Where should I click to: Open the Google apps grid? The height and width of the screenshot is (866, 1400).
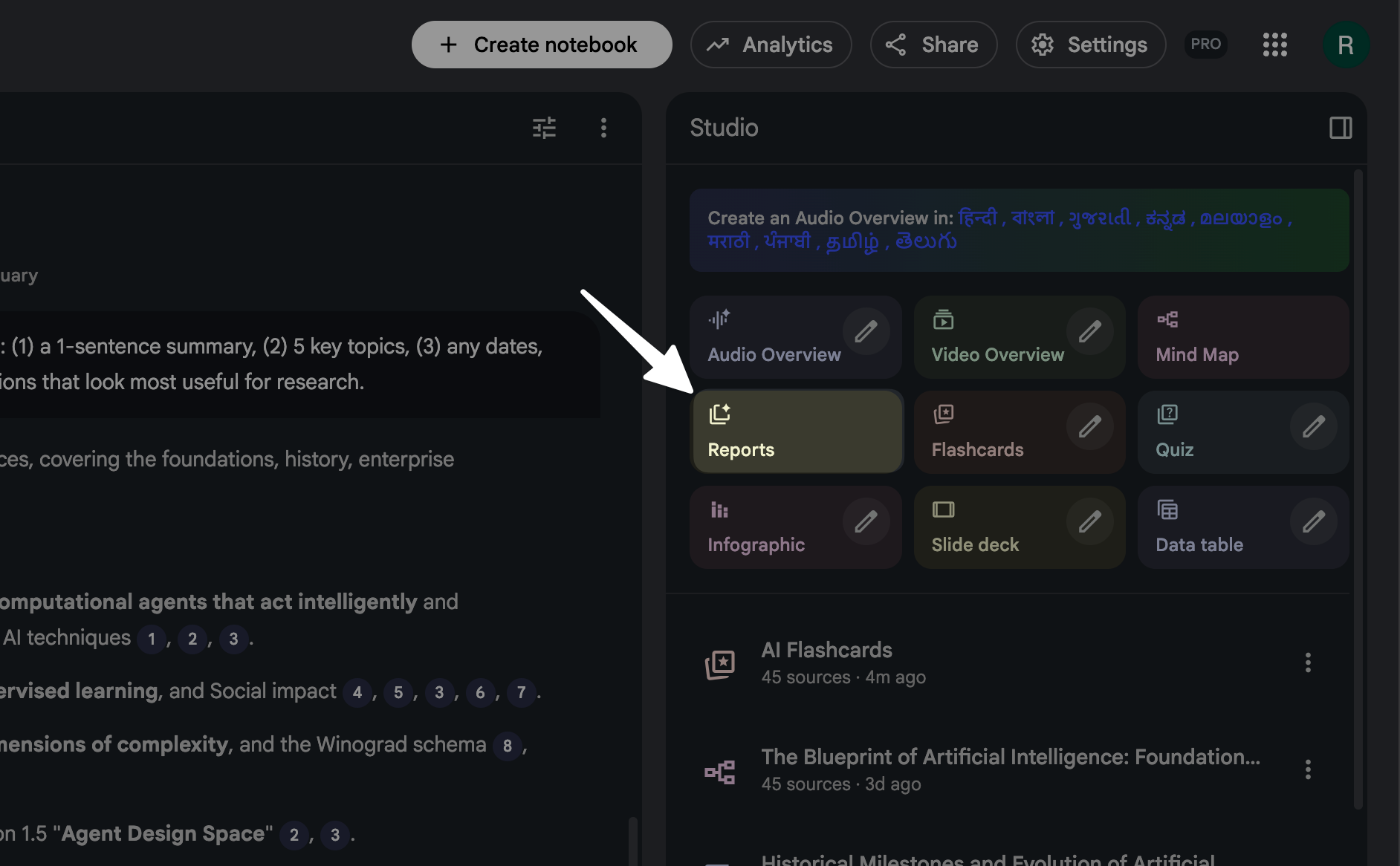click(1275, 45)
